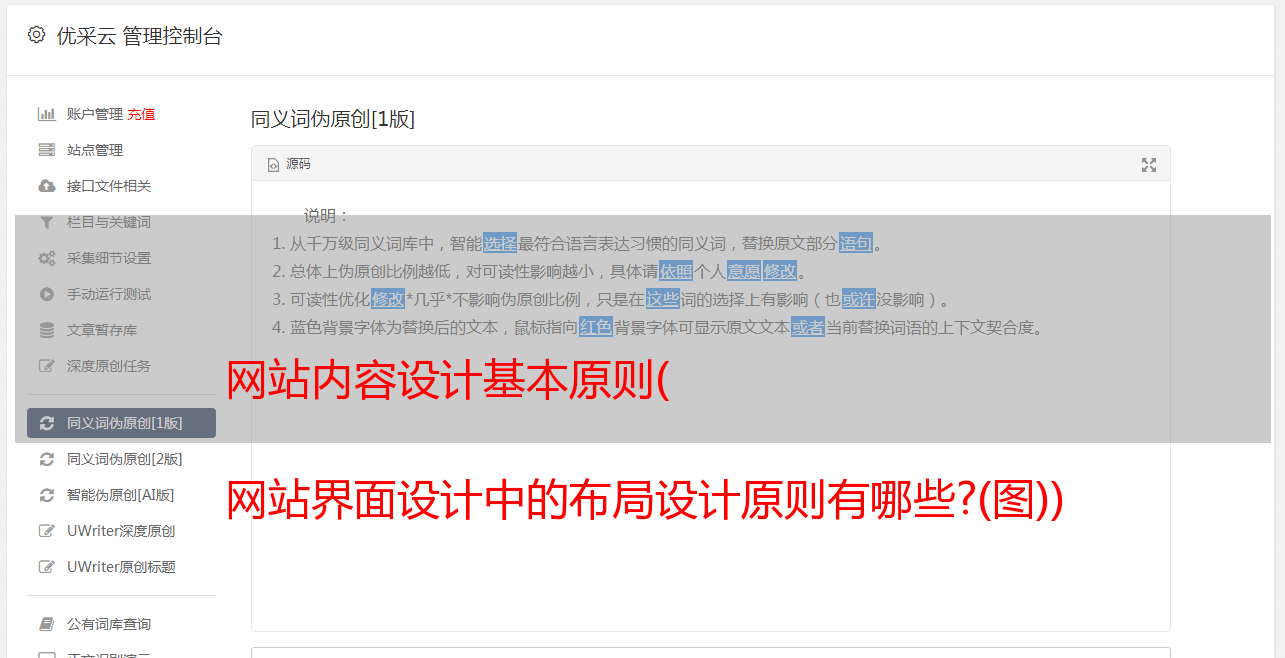Click the edit icon beside UWriter深度原创
The height and width of the screenshot is (658, 1285).
[46, 531]
